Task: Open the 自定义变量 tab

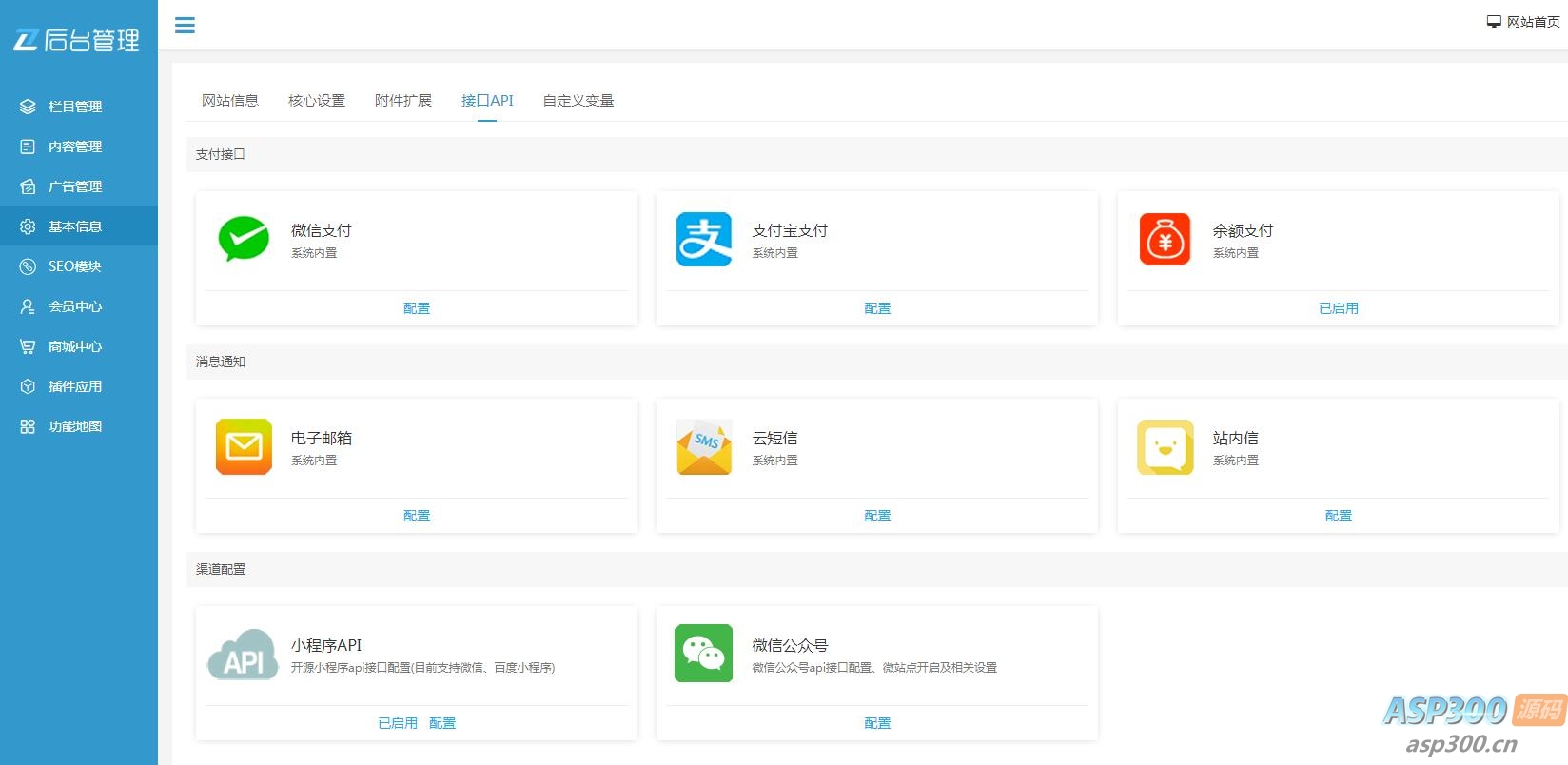Action: [x=578, y=101]
